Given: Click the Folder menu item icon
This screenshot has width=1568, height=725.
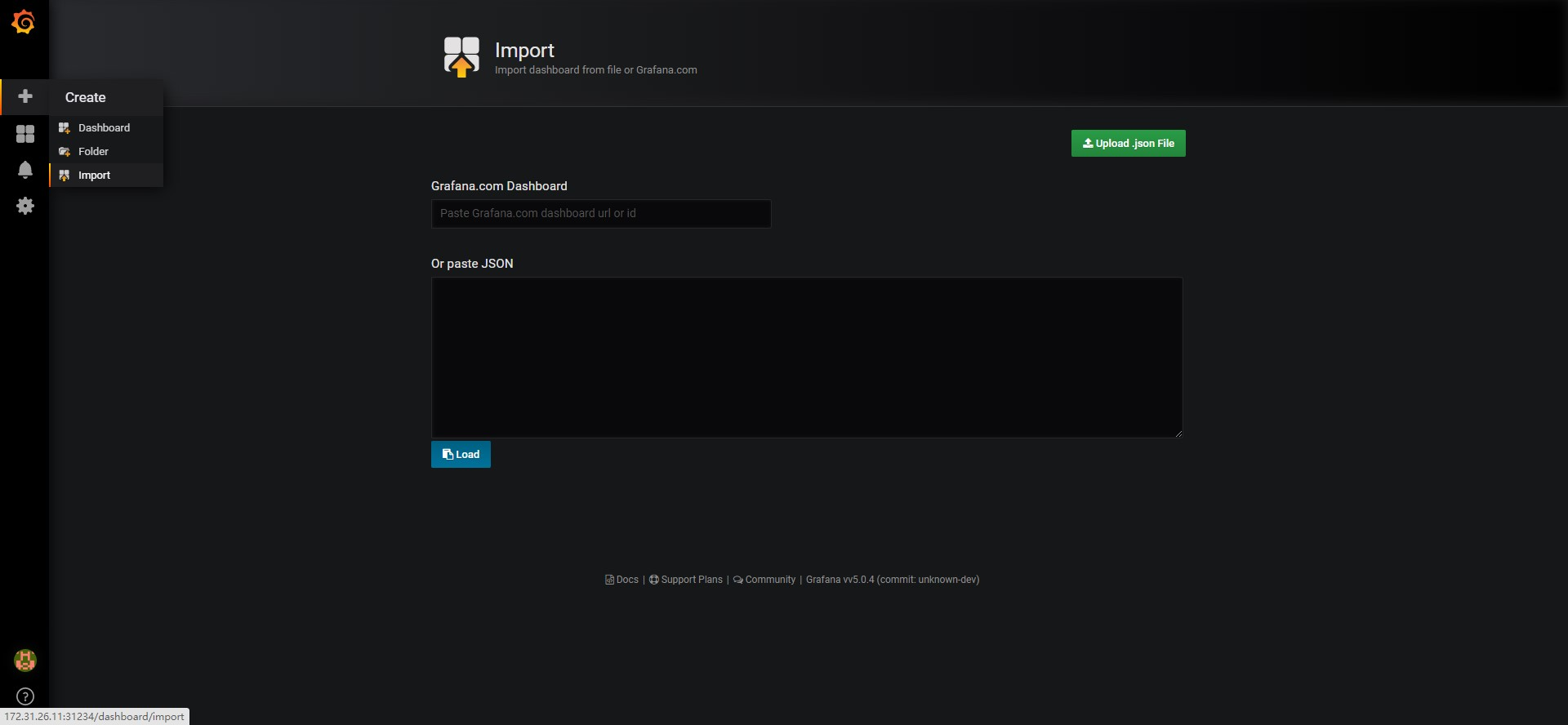Looking at the screenshot, I should (65, 152).
